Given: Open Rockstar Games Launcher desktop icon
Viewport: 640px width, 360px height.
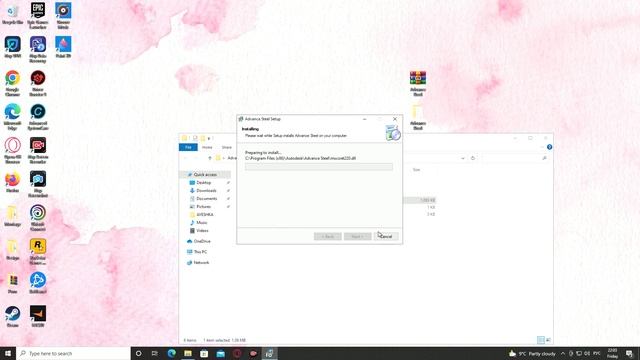Looking at the screenshot, I should [38, 252].
